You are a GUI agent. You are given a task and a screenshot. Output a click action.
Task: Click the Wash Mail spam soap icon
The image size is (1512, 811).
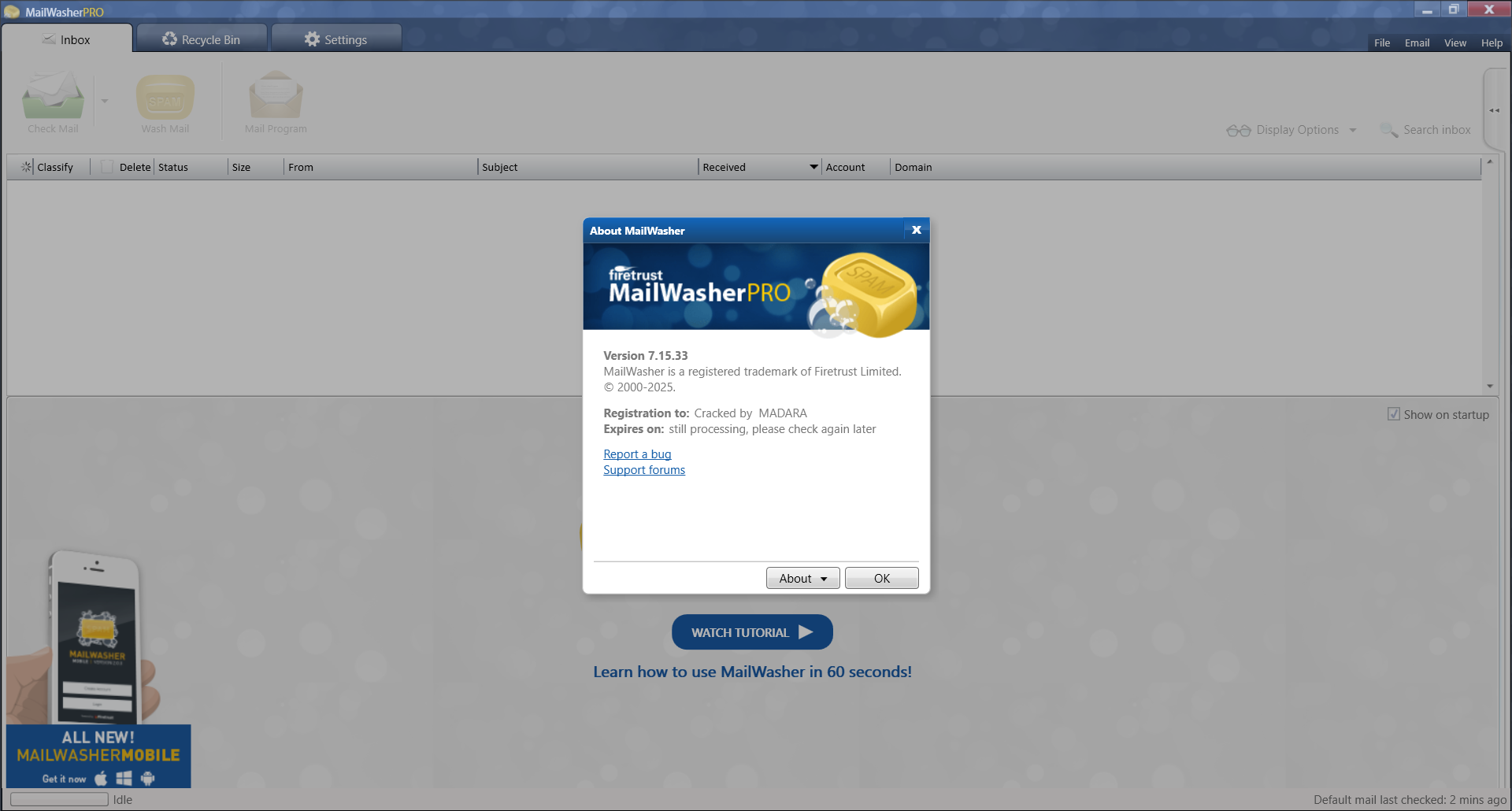click(x=165, y=97)
